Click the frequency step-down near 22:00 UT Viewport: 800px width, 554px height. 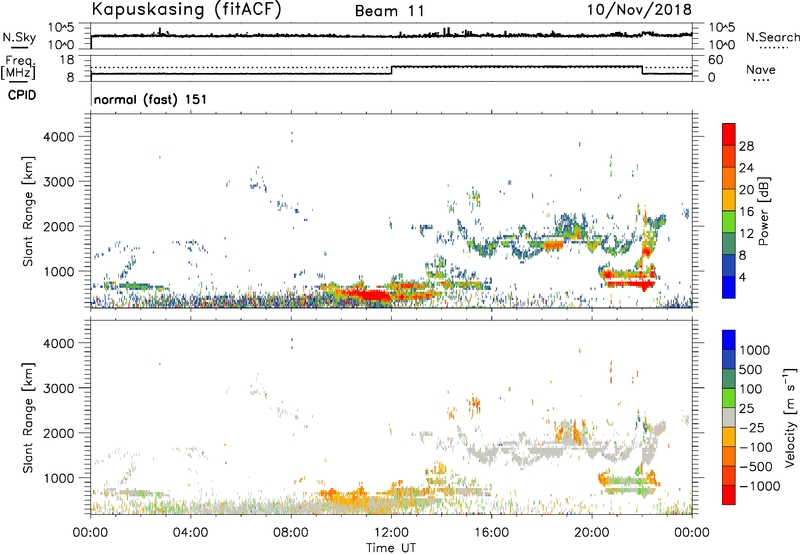642,70
